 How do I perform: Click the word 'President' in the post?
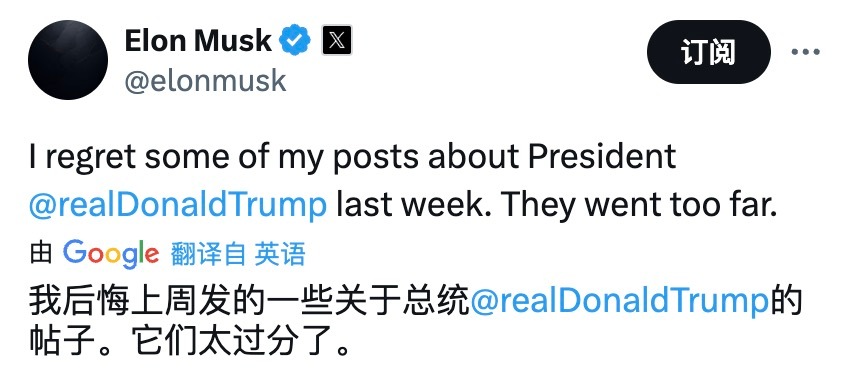coord(602,157)
